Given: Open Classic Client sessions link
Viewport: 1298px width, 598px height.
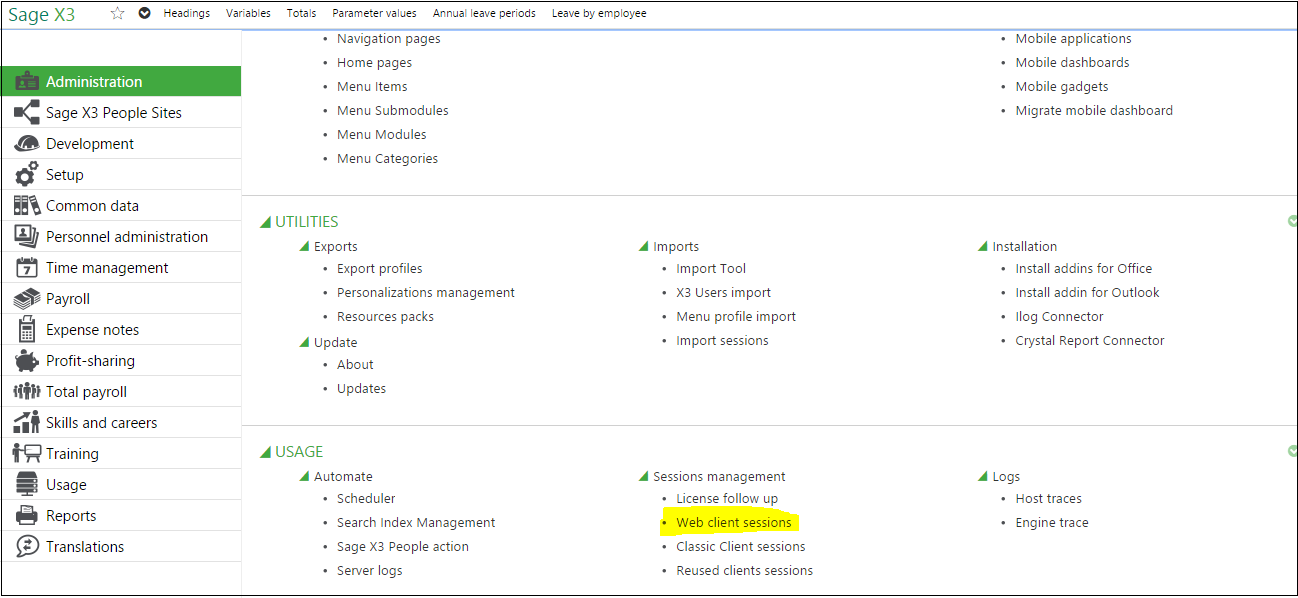Looking at the screenshot, I should pos(741,546).
